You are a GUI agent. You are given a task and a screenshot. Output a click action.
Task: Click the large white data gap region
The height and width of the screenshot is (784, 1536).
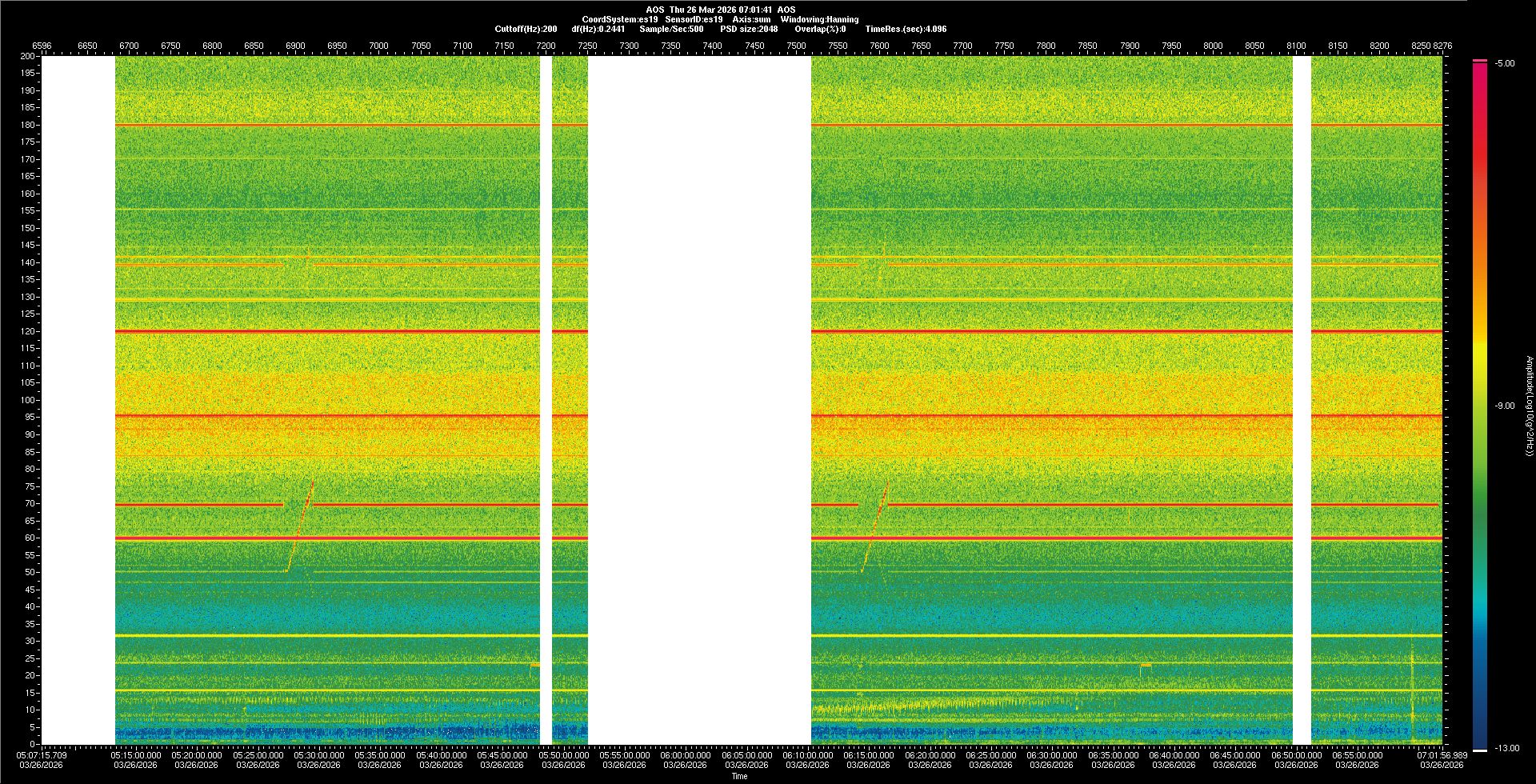pyautogui.click(x=699, y=400)
